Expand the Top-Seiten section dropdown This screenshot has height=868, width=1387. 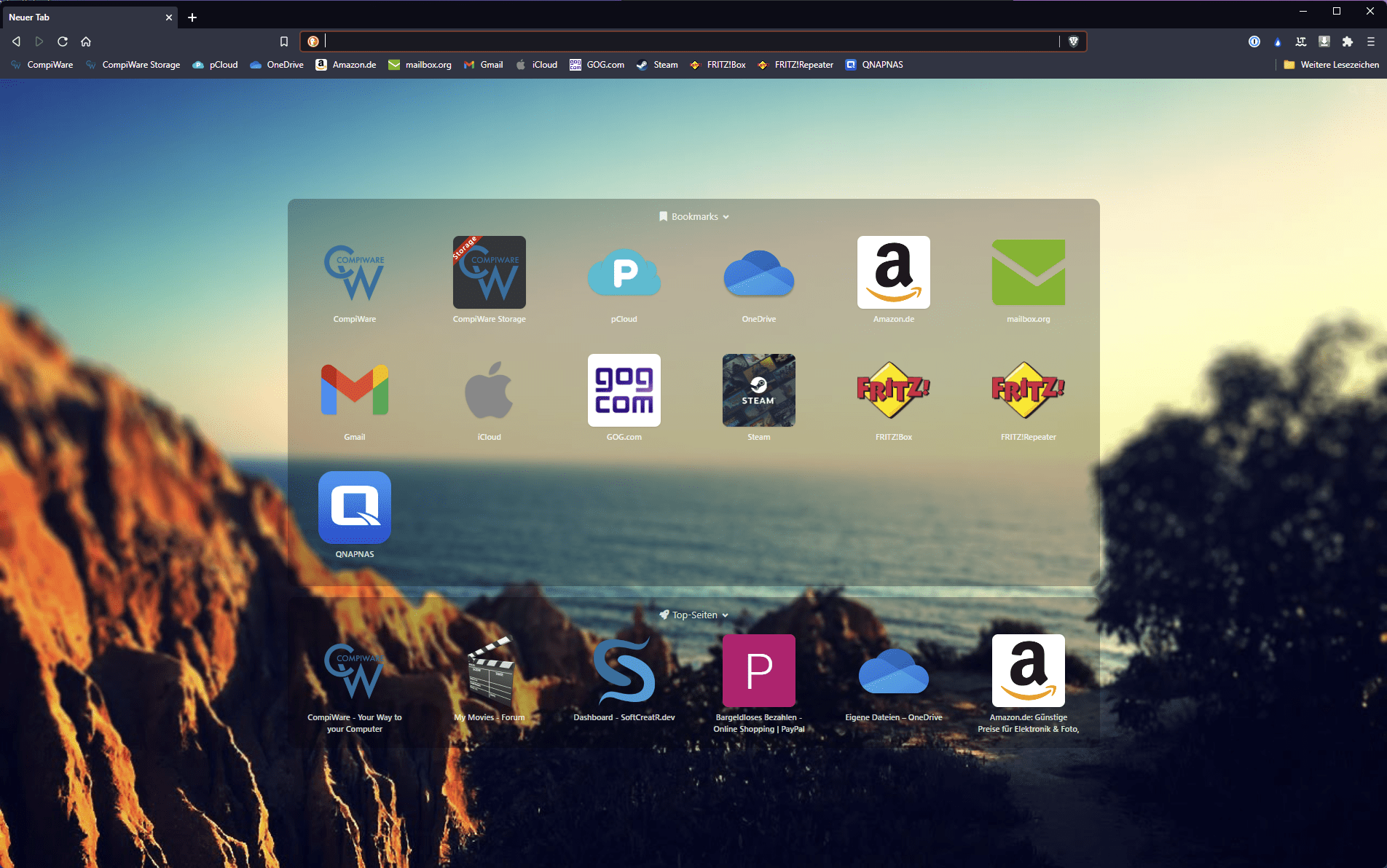pos(693,615)
